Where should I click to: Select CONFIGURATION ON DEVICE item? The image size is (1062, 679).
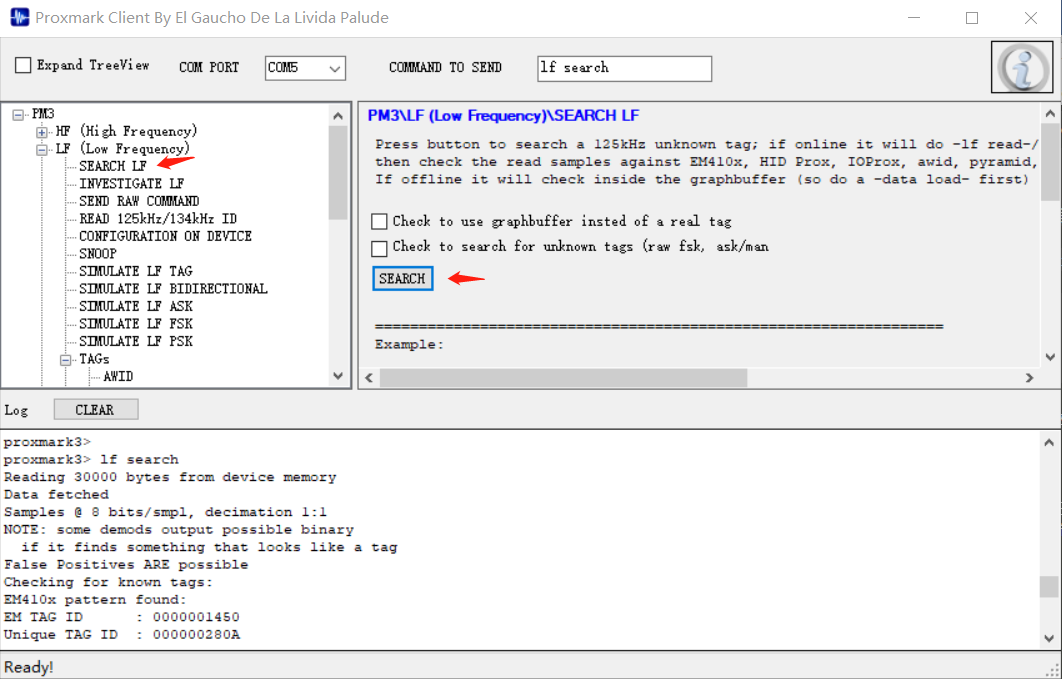(x=165, y=236)
